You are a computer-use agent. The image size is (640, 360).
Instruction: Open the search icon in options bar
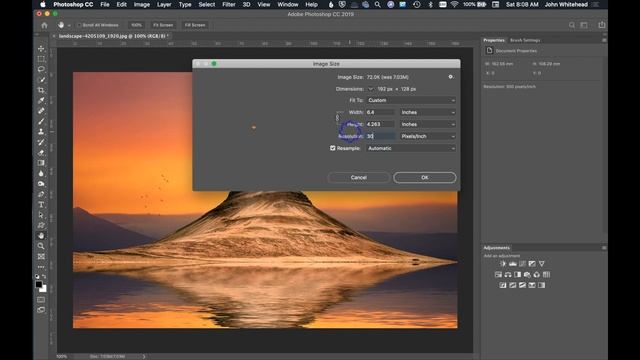pyautogui.click(x=572, y=25)
